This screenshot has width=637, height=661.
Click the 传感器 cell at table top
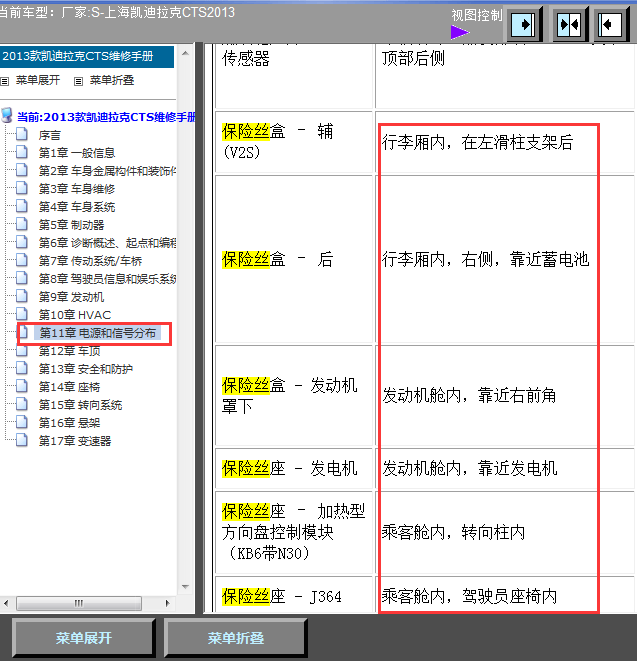(x=294, y=76)
